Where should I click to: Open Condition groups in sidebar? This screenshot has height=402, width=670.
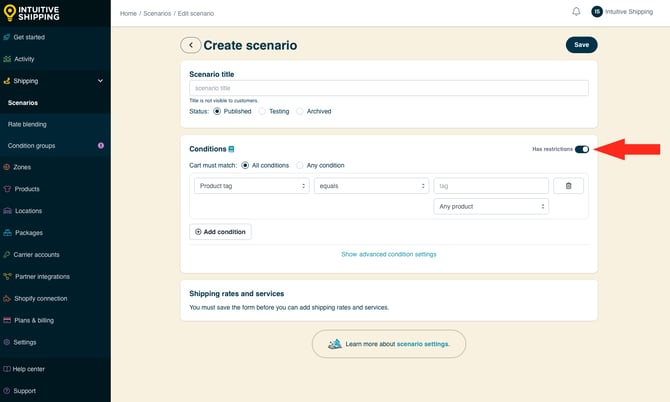(x=31, y=146)
